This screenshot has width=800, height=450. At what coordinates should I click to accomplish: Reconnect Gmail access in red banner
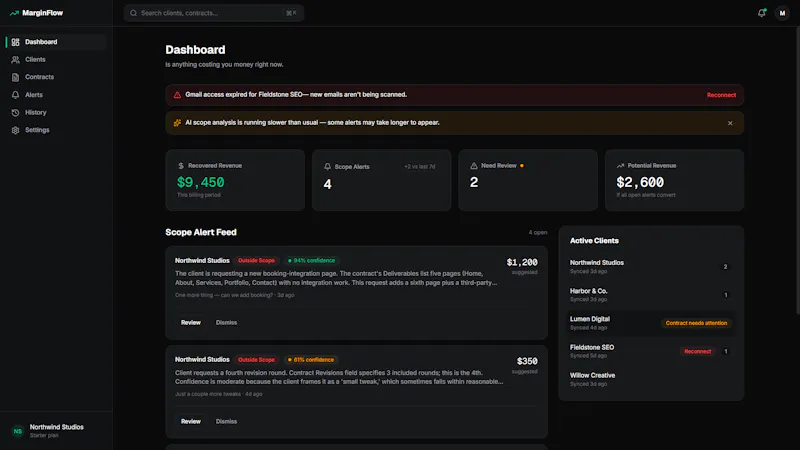(x=721, y=95)
